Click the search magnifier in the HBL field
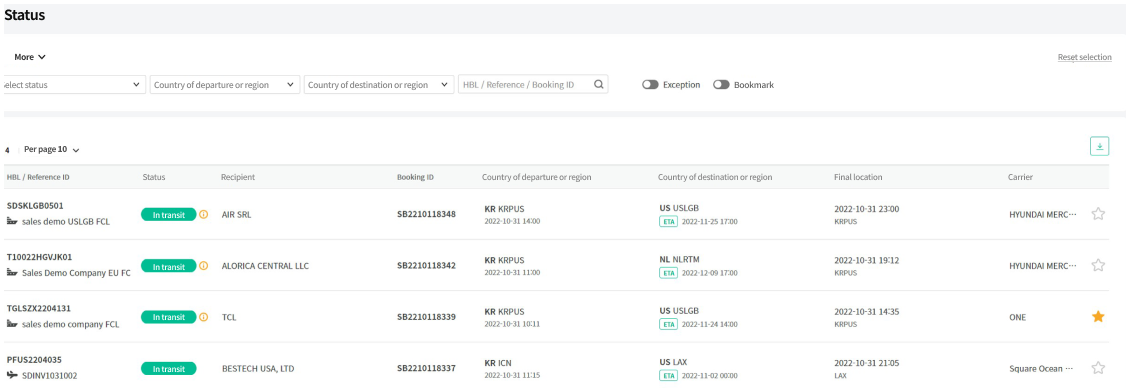The width and height of the screenshot is (1130, 392). 598,84
